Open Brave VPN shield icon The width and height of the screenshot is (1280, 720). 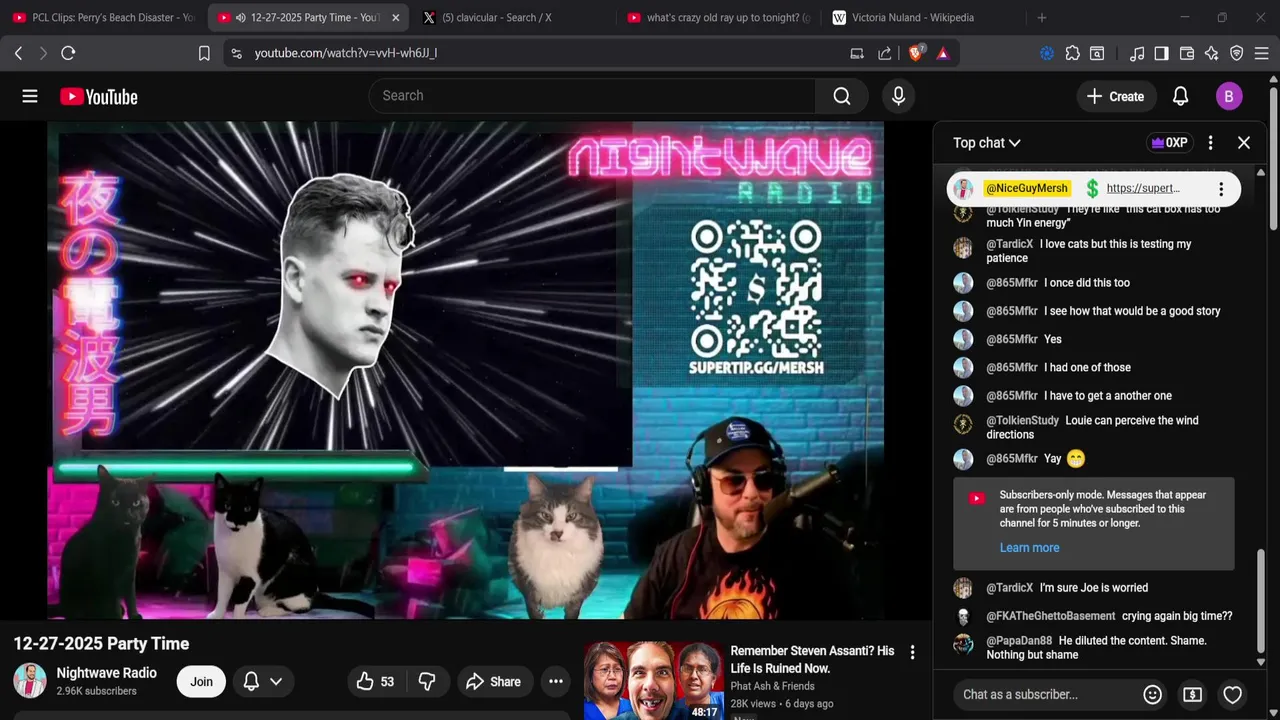pyautogui.click(x=1236, y=53)
